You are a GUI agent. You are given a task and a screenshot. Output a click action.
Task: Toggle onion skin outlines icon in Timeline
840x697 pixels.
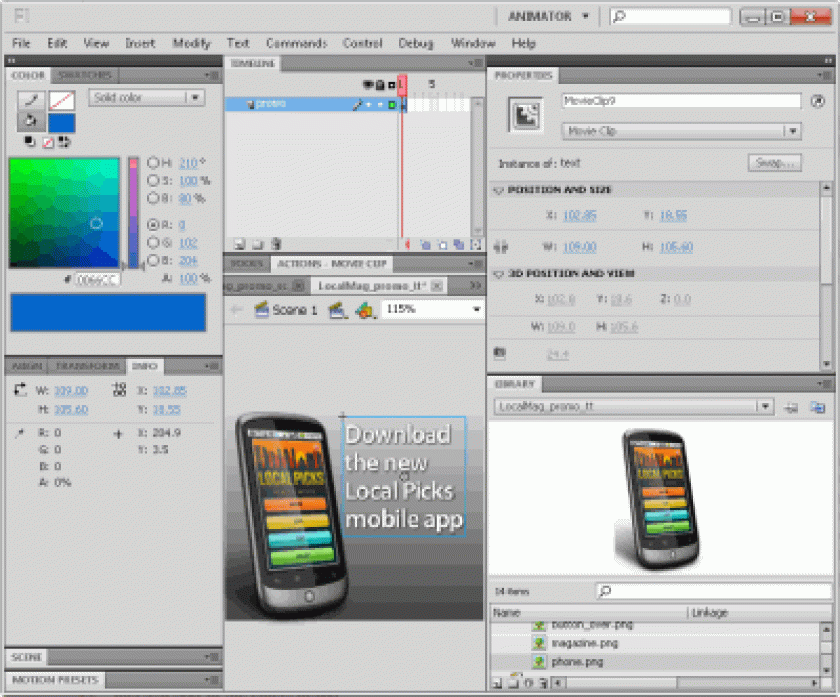tap(442, 245)
